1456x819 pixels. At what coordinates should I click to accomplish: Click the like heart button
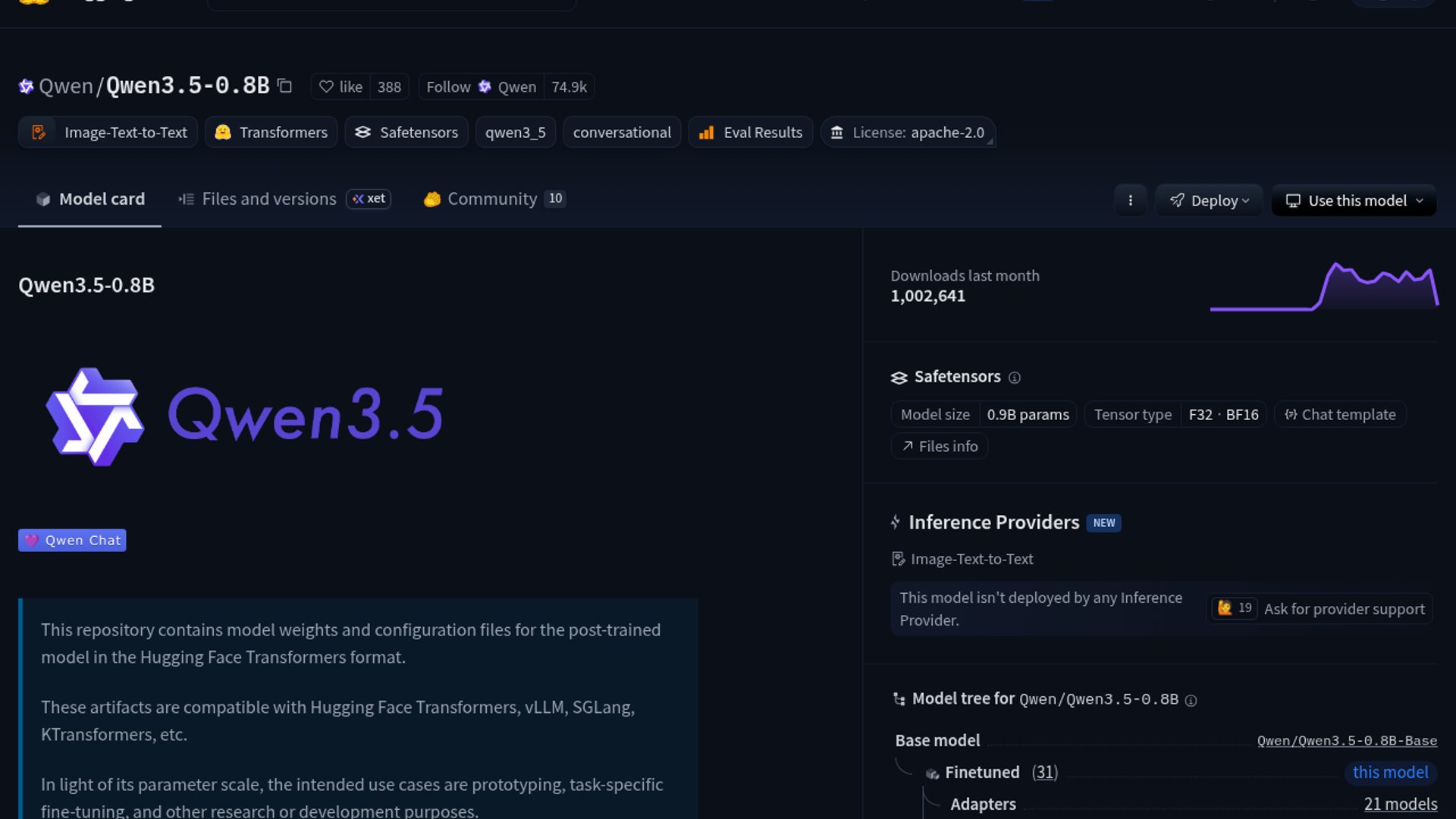[x=340, y=87]
